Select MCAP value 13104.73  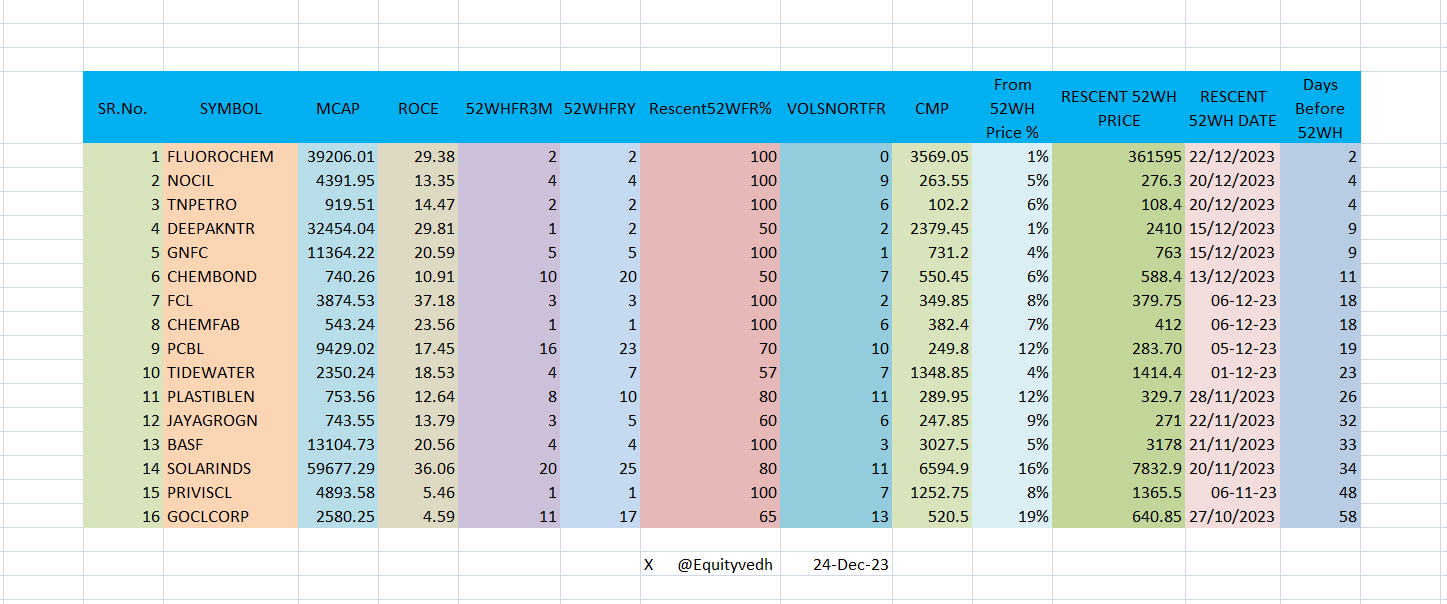(x=338, y=444)
